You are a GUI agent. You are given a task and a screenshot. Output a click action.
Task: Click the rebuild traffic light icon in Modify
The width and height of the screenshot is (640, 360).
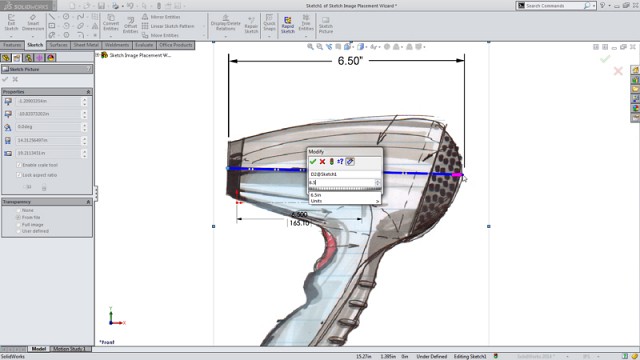[x=331, y=162]
